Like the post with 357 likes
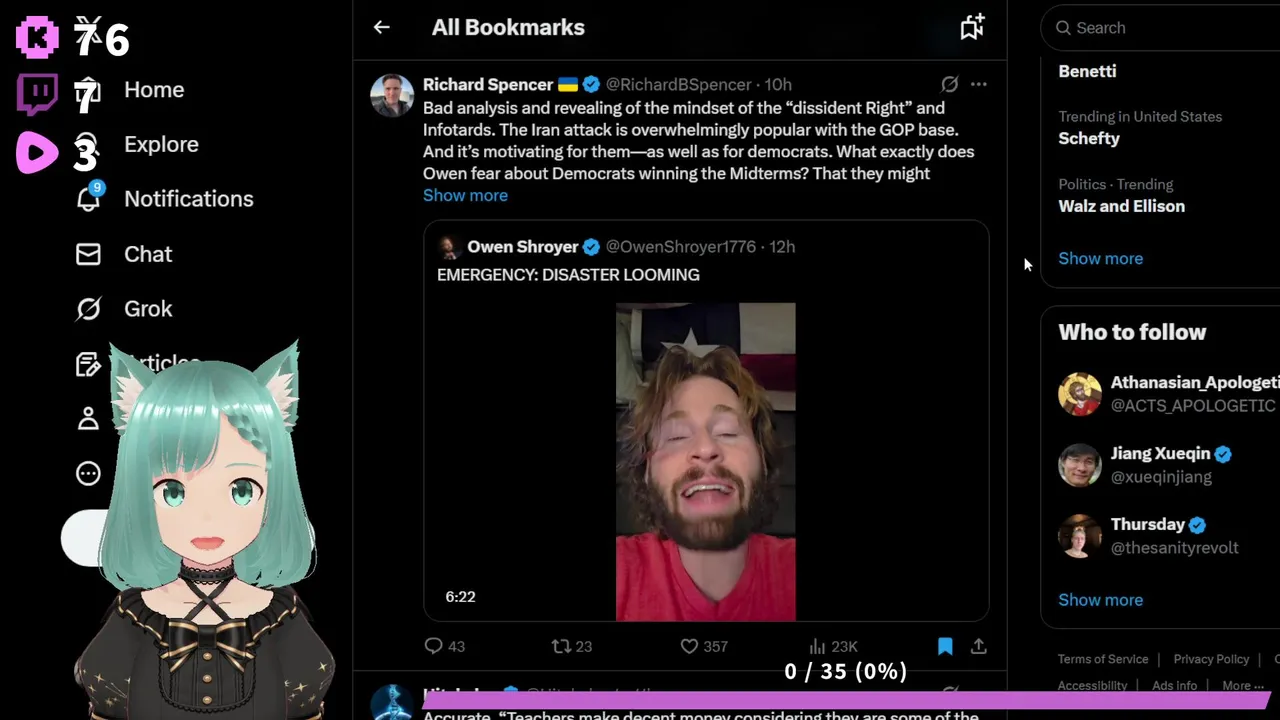 point(704,646)
